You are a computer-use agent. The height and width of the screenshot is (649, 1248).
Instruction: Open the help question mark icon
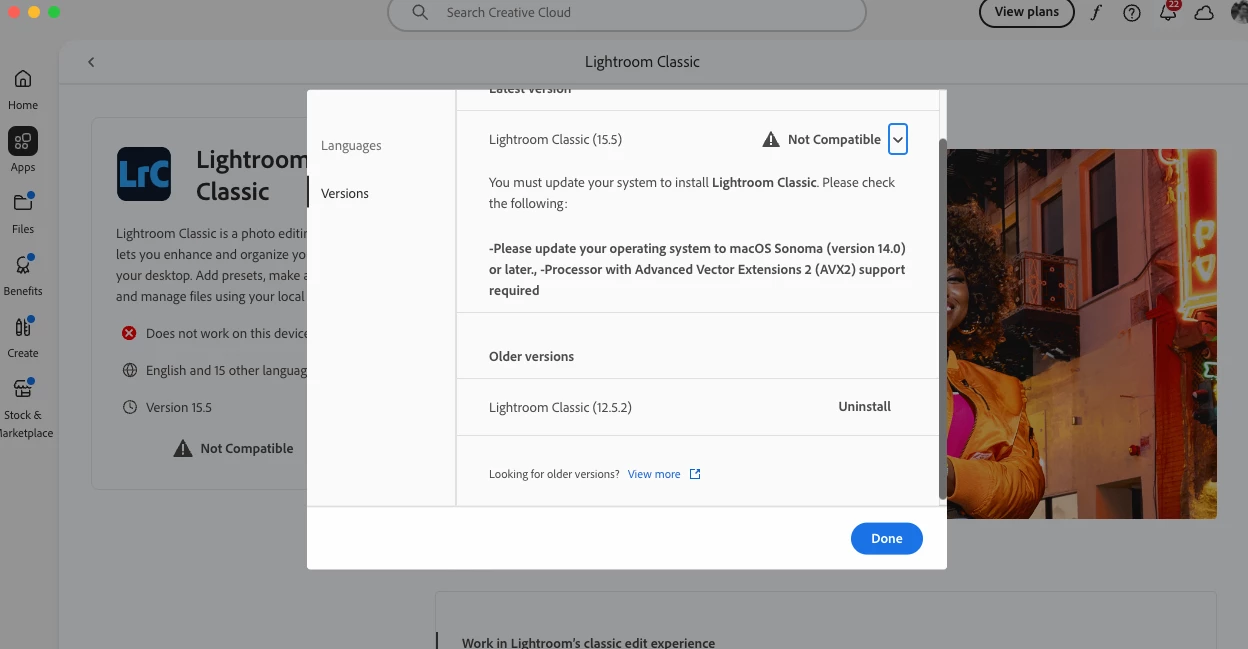pos(1132,13)
